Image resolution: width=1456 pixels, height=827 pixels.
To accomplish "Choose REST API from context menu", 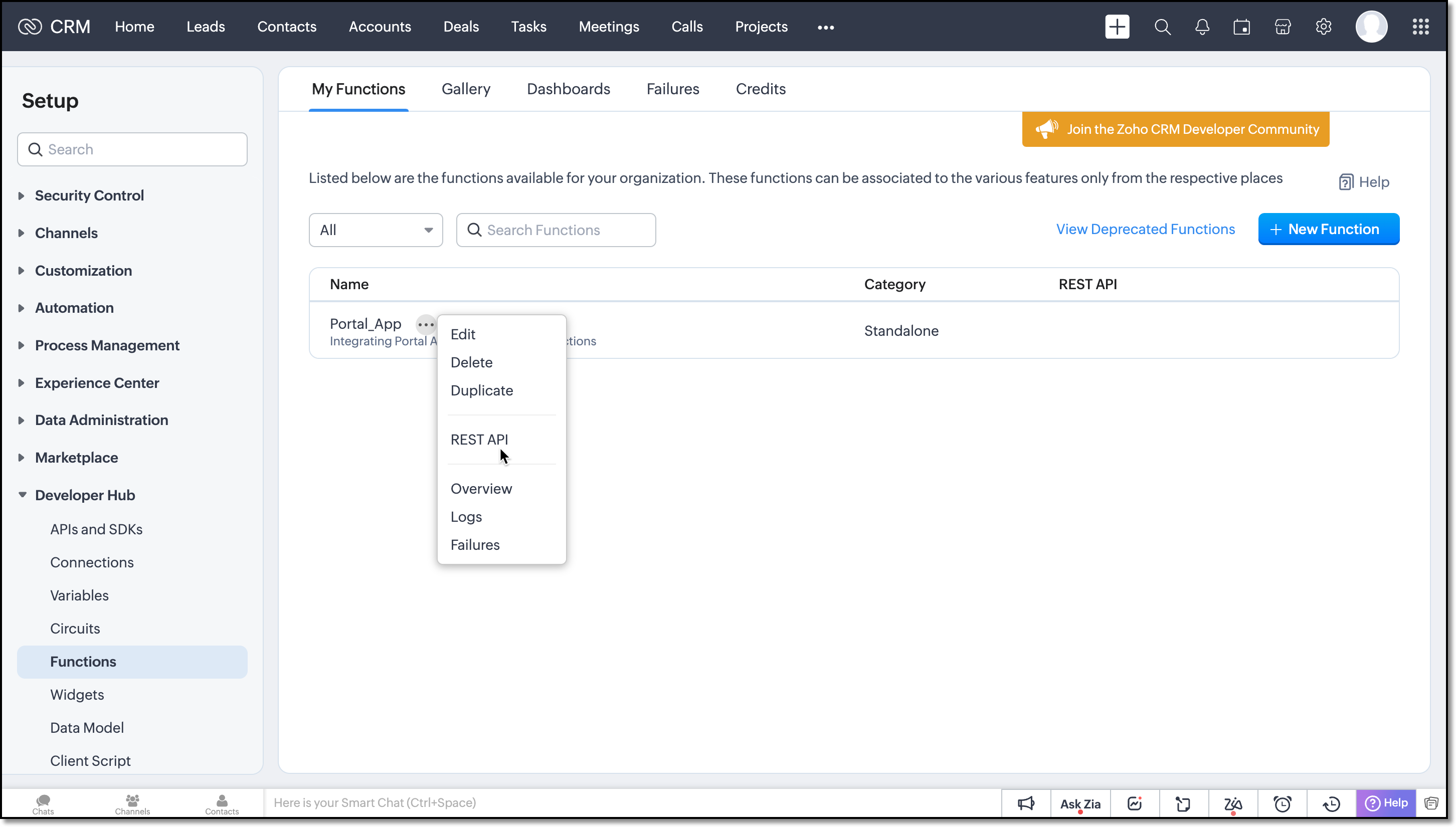I will point(479,440).
